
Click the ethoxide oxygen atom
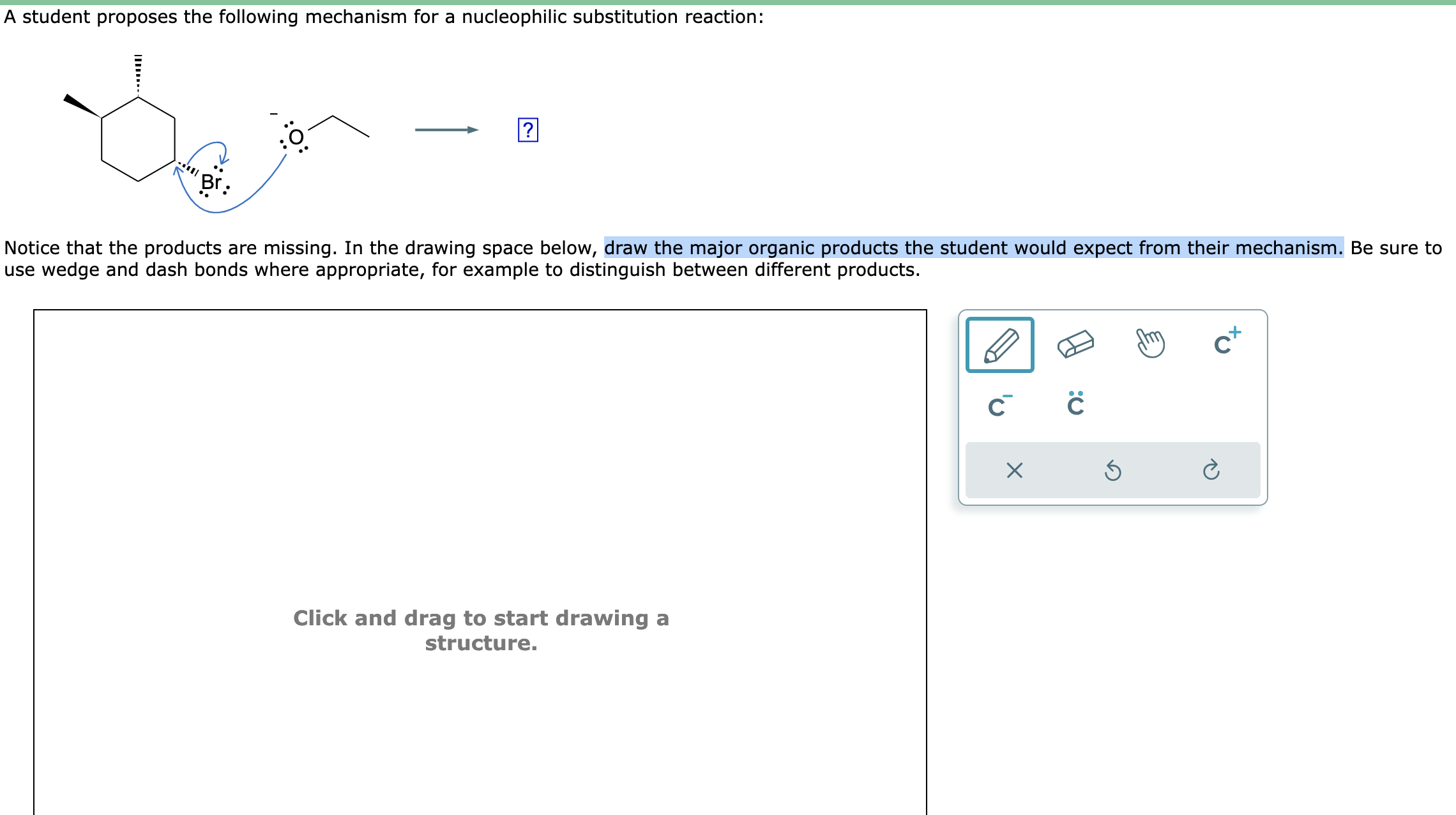tap(294, 135)
